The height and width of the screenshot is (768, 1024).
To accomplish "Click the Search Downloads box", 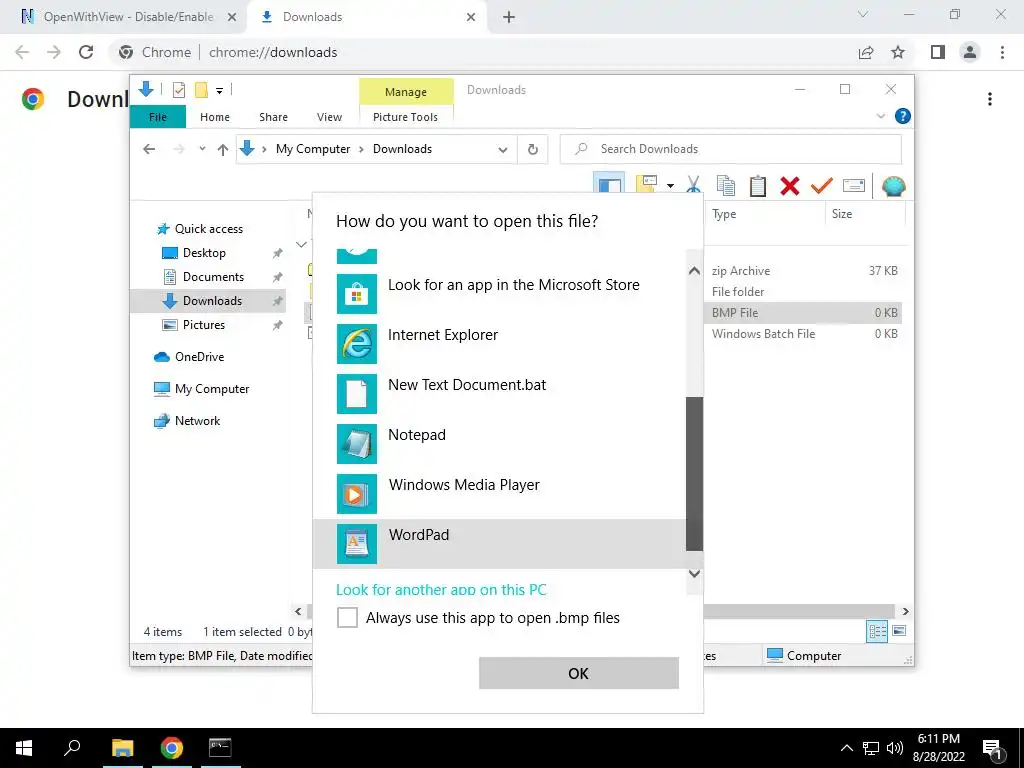I will pyautogui.click(x=731, y=149).
